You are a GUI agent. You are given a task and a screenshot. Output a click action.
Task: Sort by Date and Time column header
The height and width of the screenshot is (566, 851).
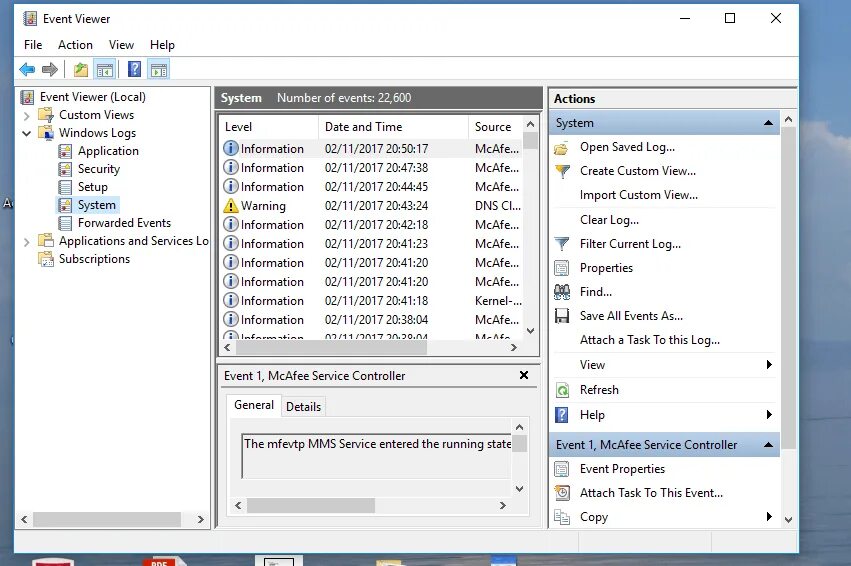(393, 127)
